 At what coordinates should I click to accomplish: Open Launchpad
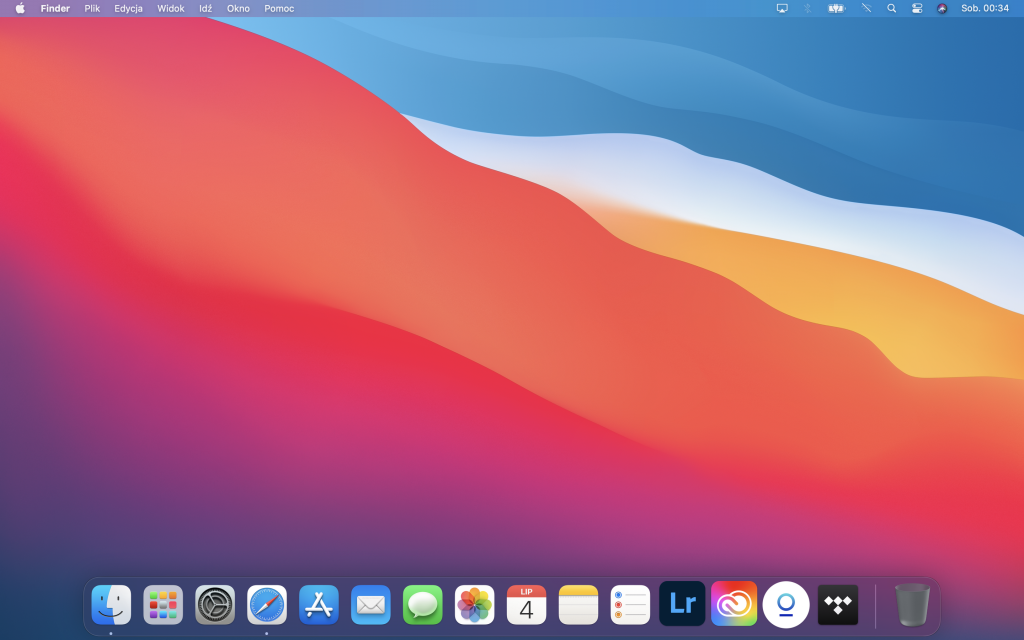162,605
